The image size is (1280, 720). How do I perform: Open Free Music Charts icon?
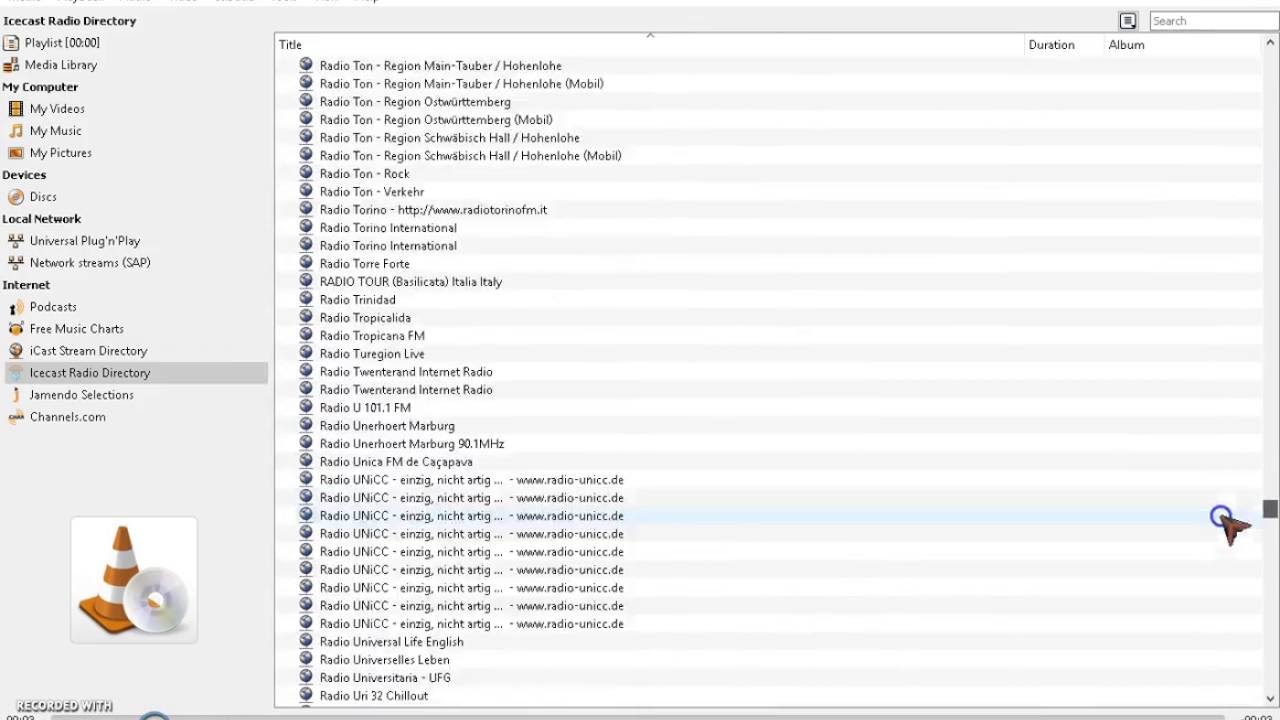16,329
